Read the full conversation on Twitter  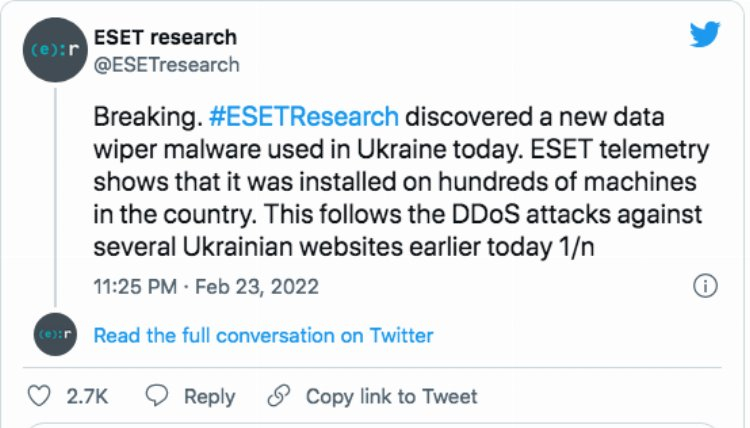(x=263, y=336)
